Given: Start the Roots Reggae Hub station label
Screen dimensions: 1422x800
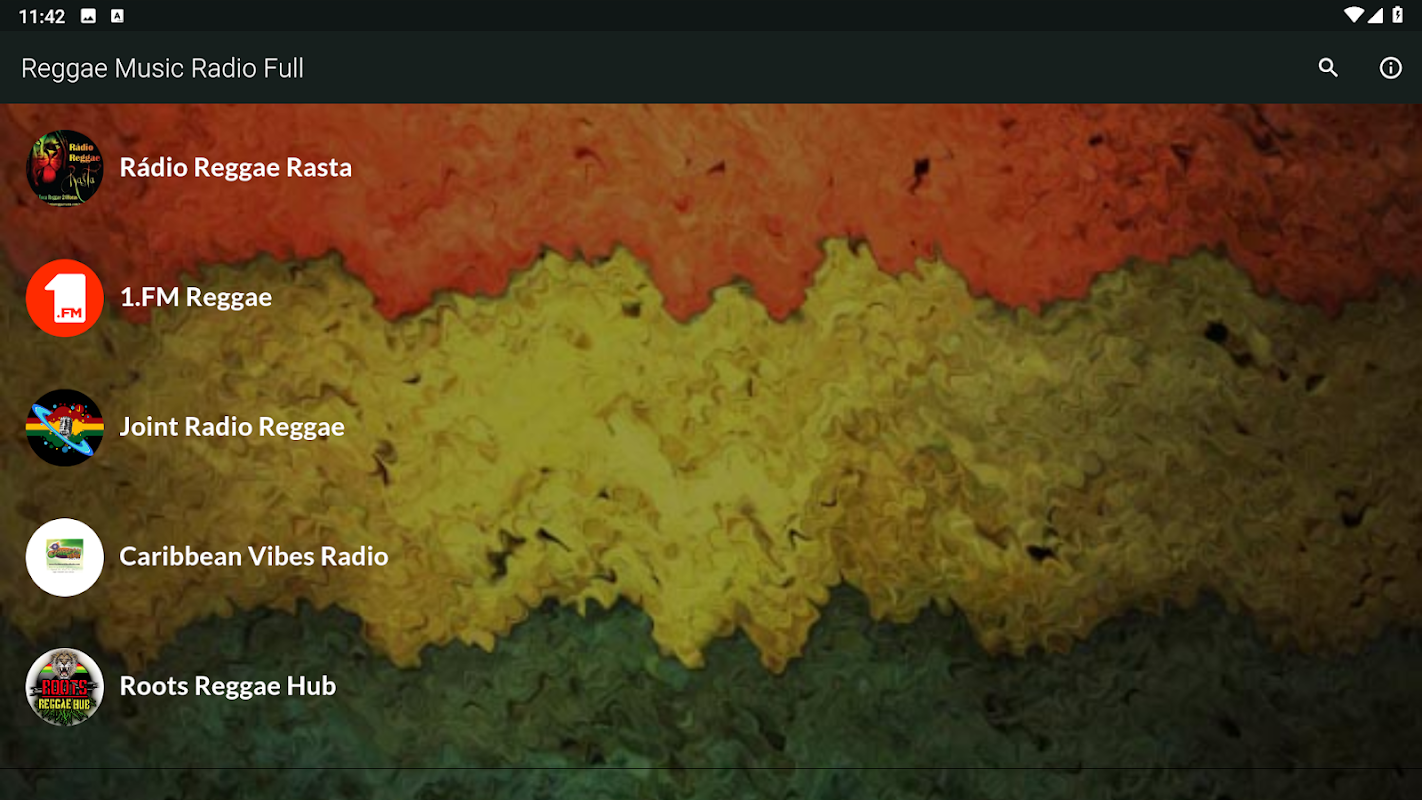Looking at the screenshot, I should pos(228,686).
